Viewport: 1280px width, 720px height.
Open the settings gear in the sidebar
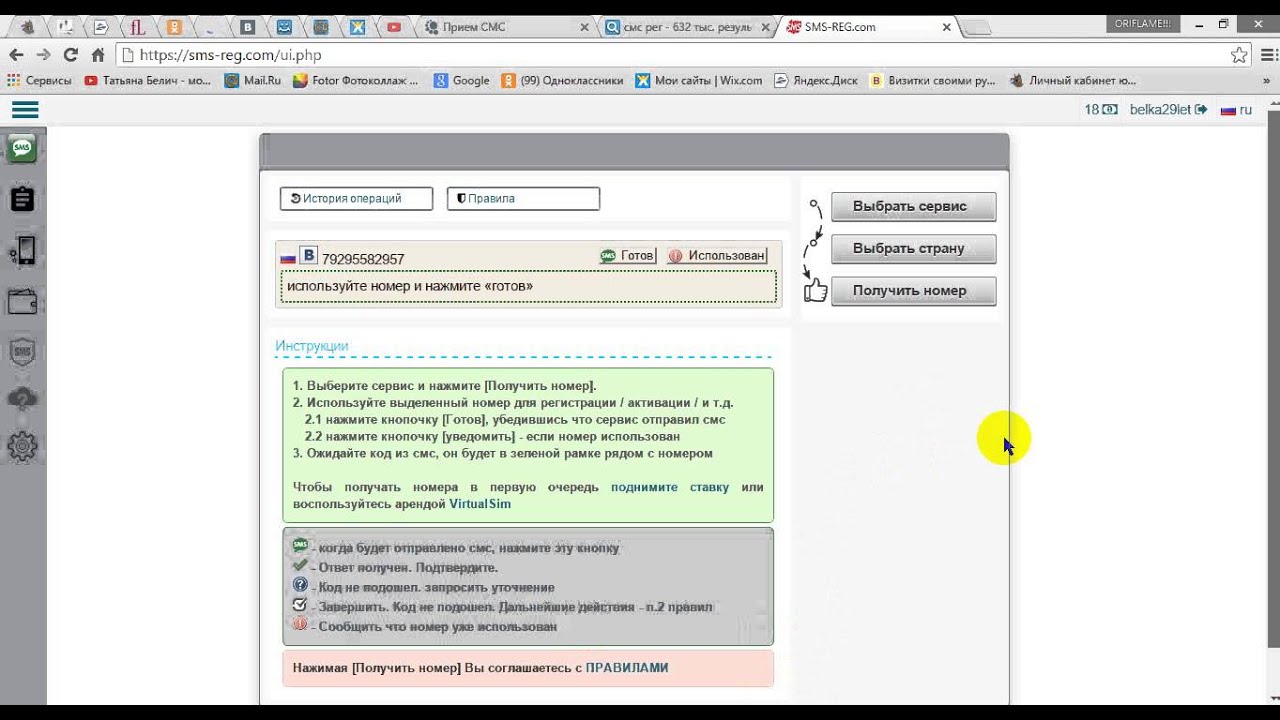pos(22,446)
